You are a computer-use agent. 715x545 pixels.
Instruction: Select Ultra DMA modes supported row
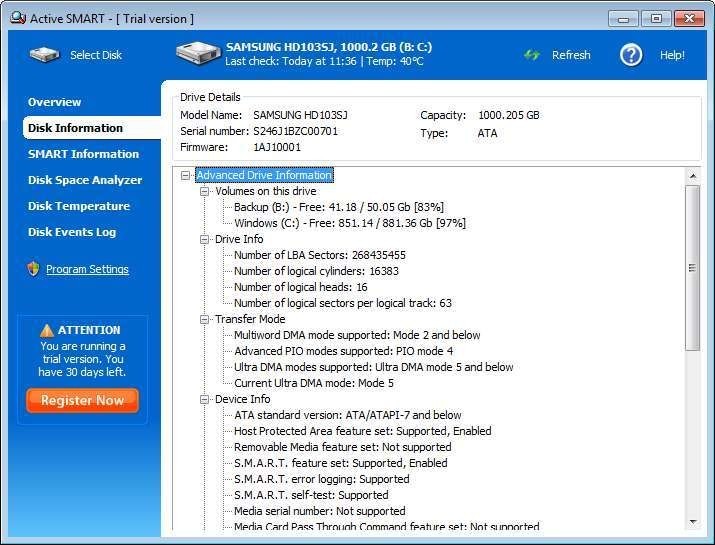coord(373,367)
